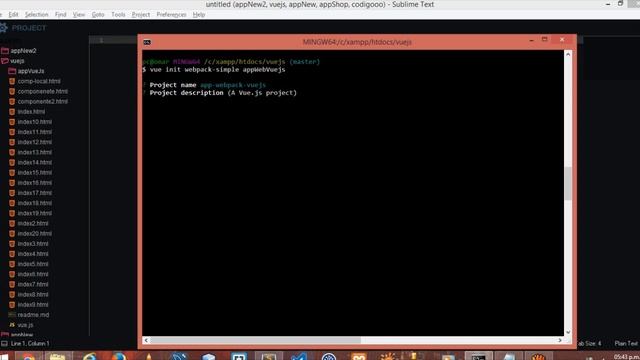Open componenete.html in the sidebar
Screen dimensions: 640x360
(x=42, y=91)
